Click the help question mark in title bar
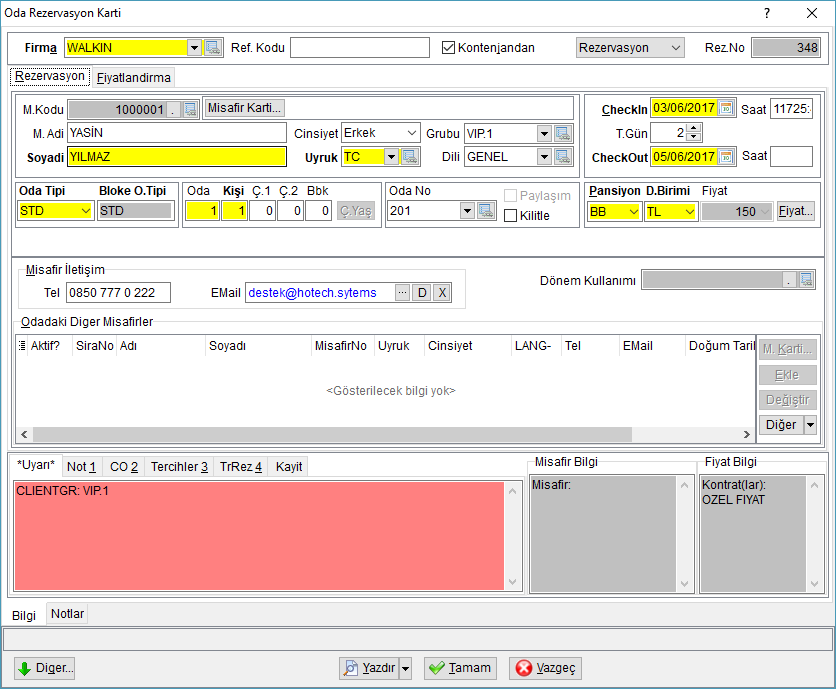Image resolution: width=836 pixels, height=689 pixels. coord(767,13)
